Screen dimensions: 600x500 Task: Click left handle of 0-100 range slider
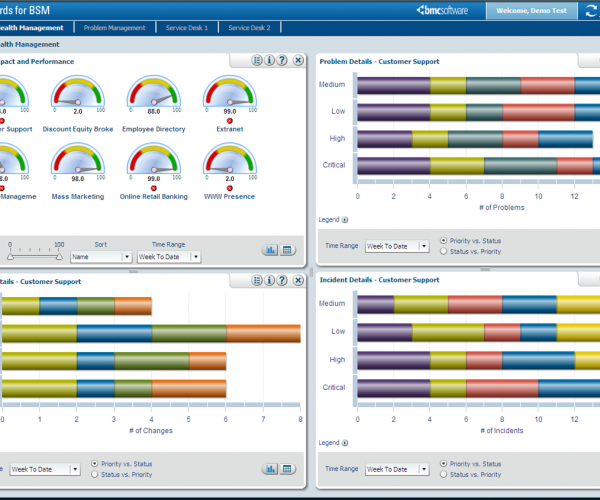click(10, 257)
